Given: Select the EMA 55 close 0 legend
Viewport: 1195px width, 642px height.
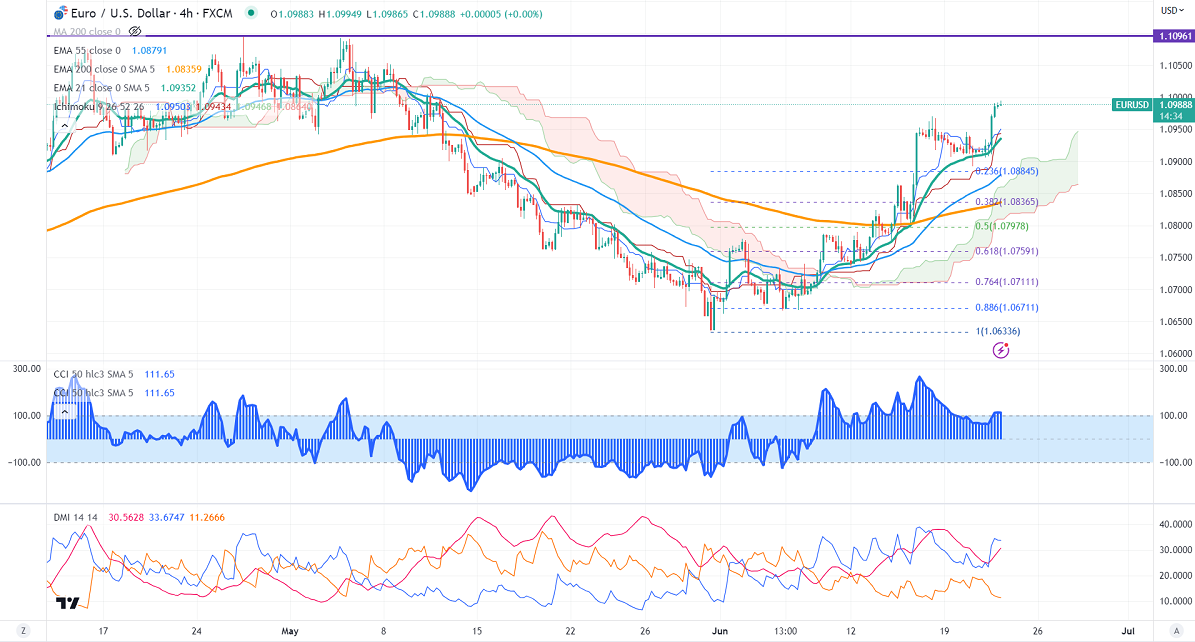Looking at the screenshot, I should point(87,50).
